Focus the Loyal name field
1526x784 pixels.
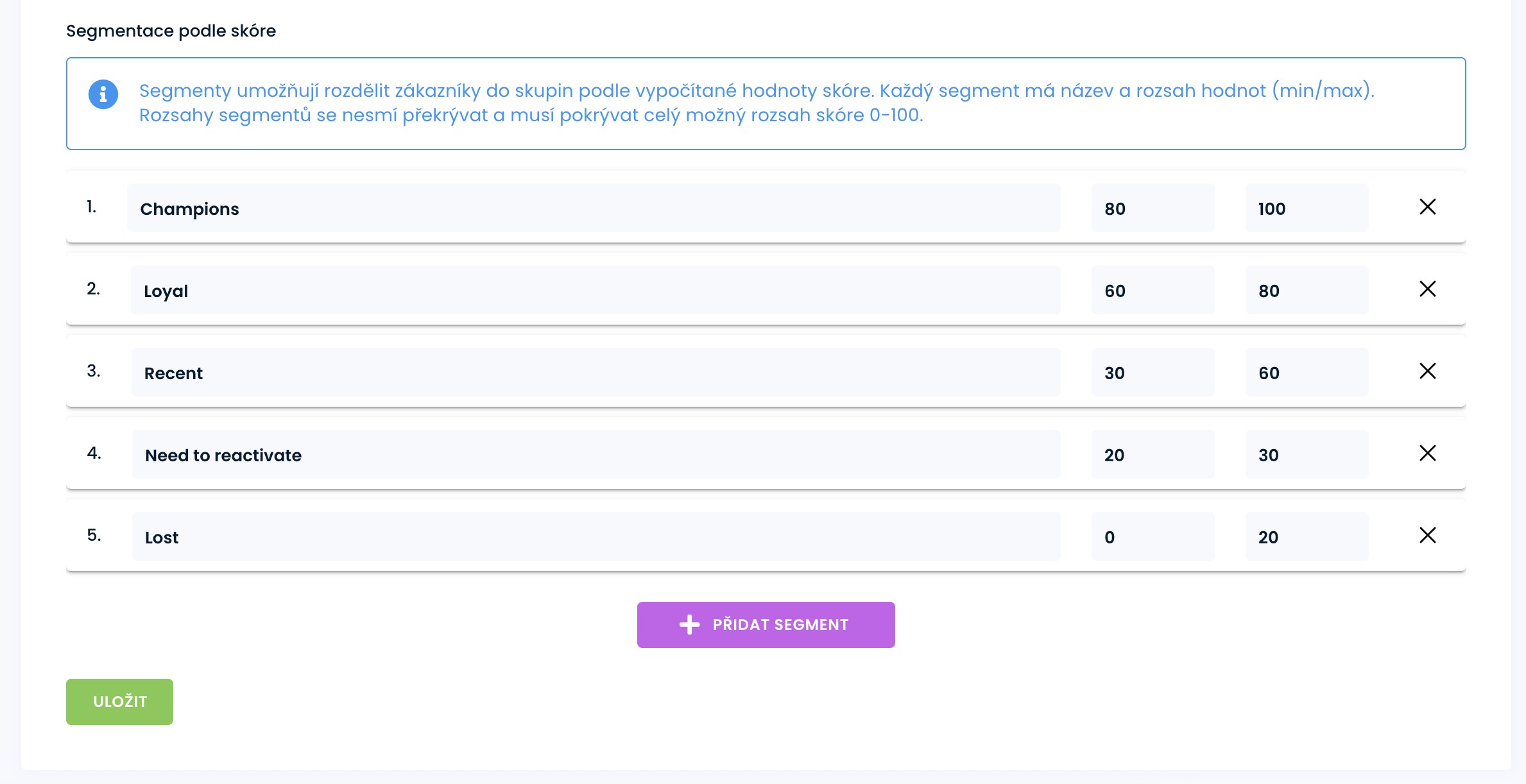click(x=595, y=291)
